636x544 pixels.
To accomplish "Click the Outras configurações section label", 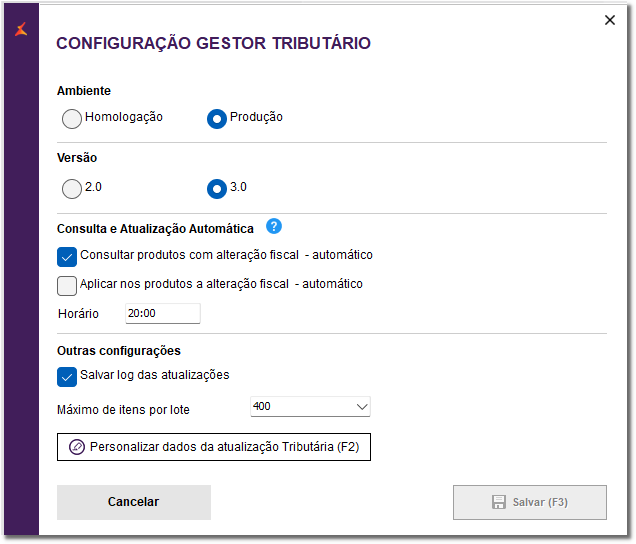I will pos(119,351).
